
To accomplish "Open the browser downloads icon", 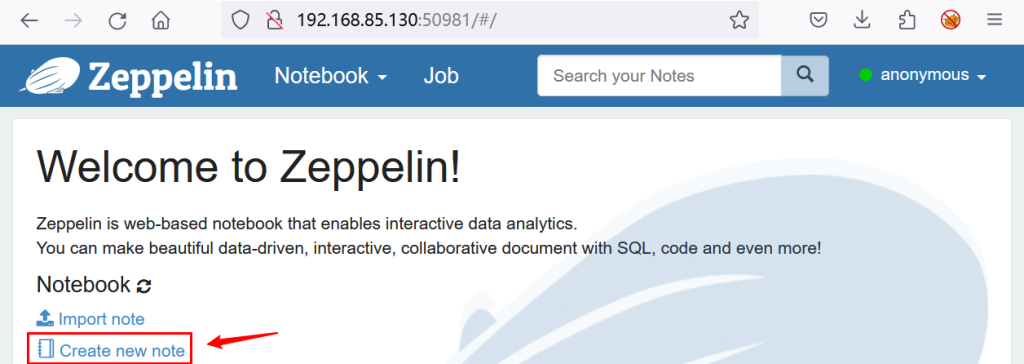I will point(863,20).
